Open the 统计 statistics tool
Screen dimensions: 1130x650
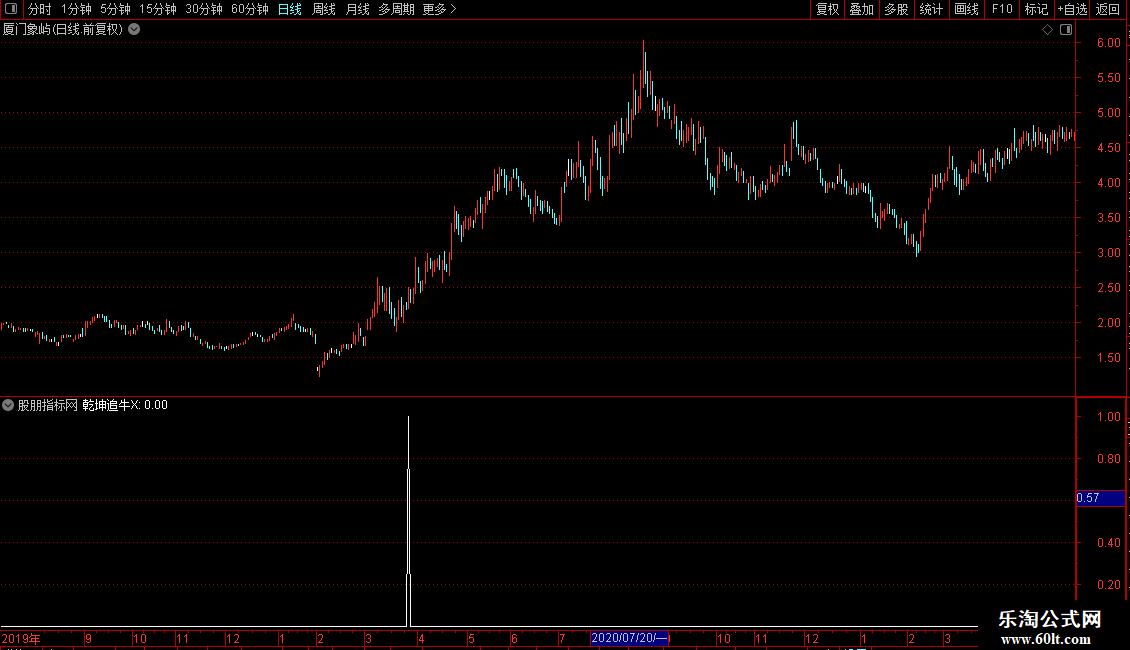pyautogui.click(x=930, y=9)
